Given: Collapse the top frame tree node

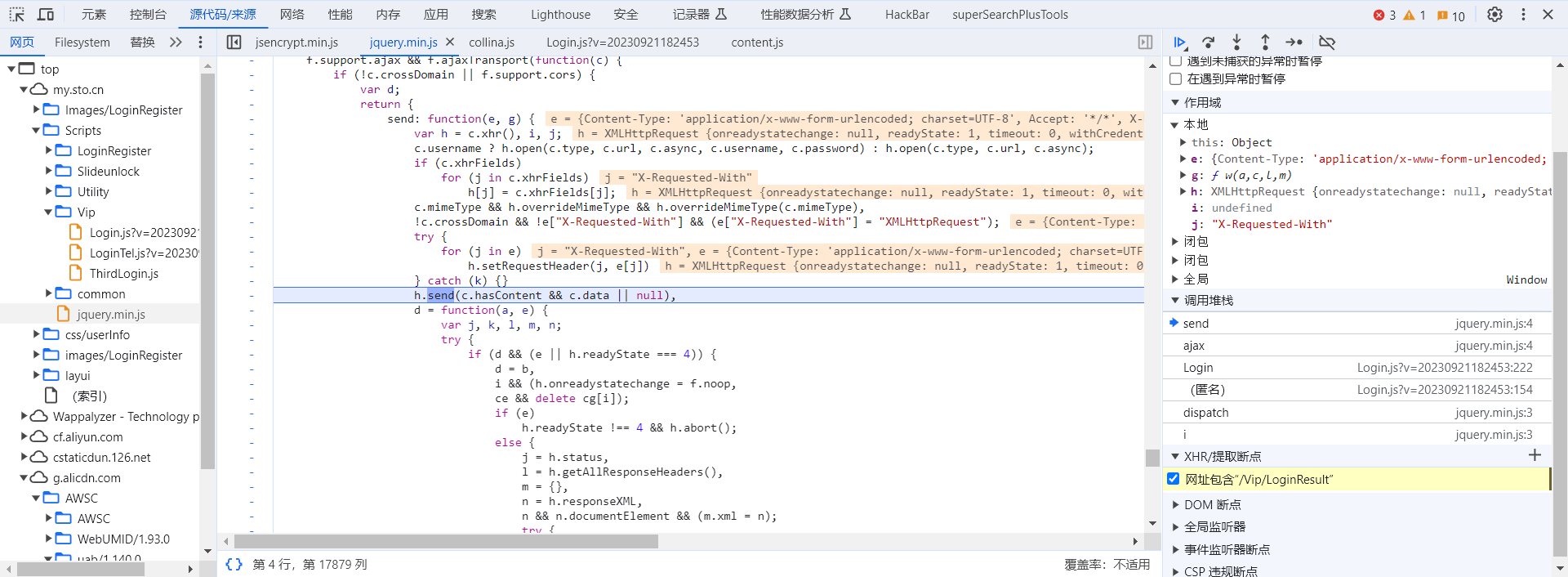Looking at the screenshot, I should tap(11, 69).
